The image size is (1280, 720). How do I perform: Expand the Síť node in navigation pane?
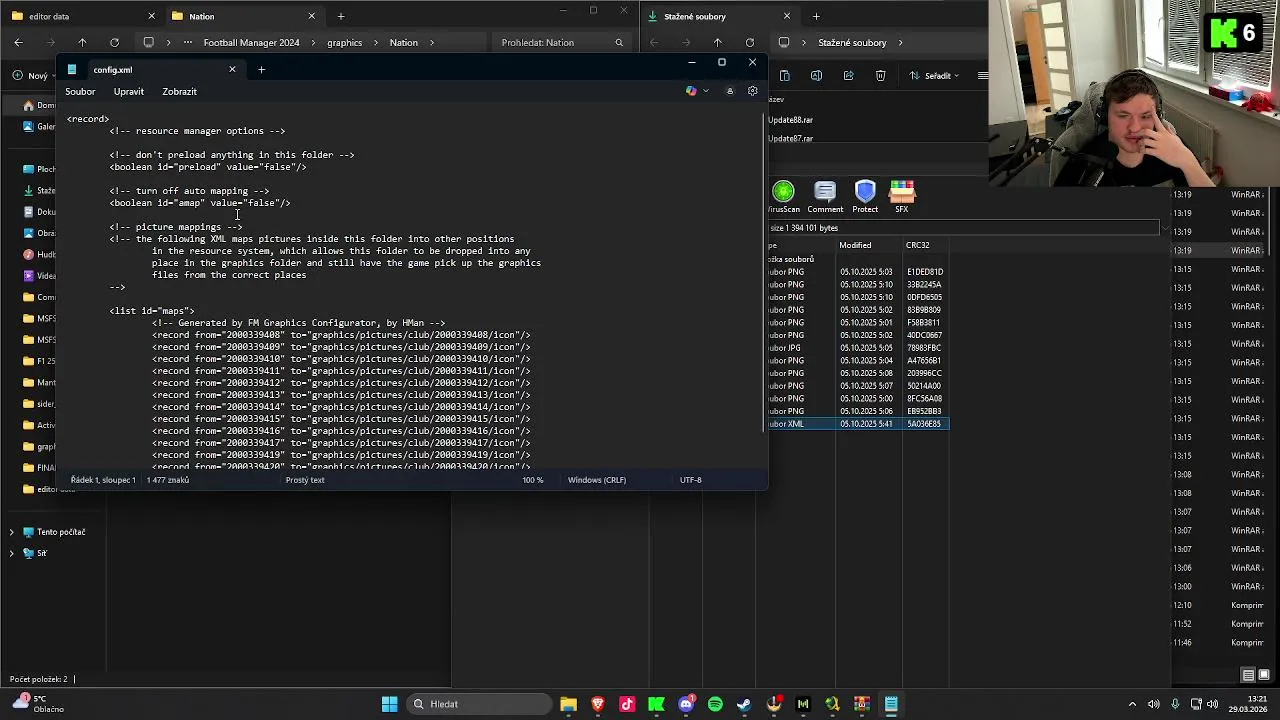click(11, 553)
